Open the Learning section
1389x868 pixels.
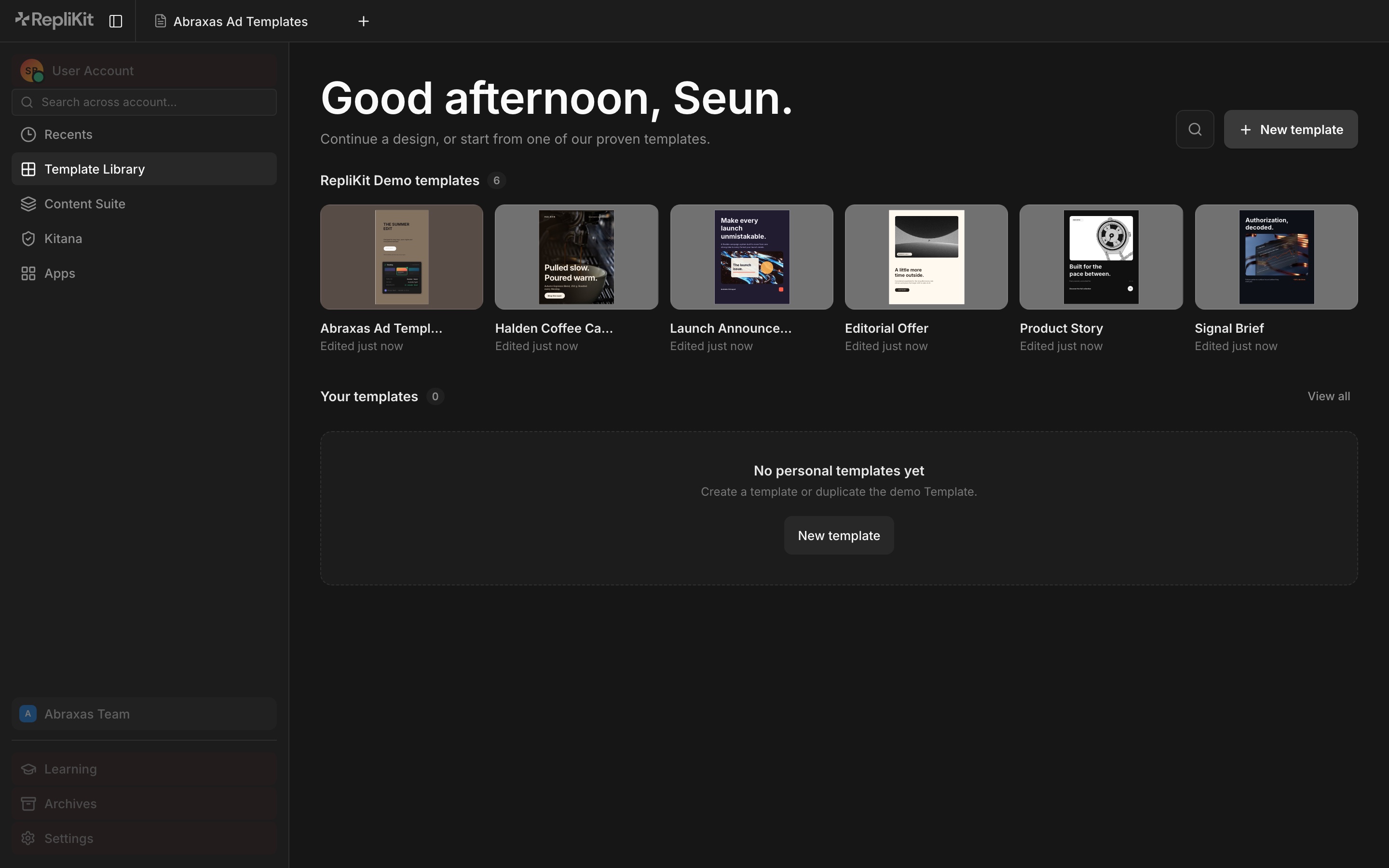pyautogui.click(x=144, y=769)
